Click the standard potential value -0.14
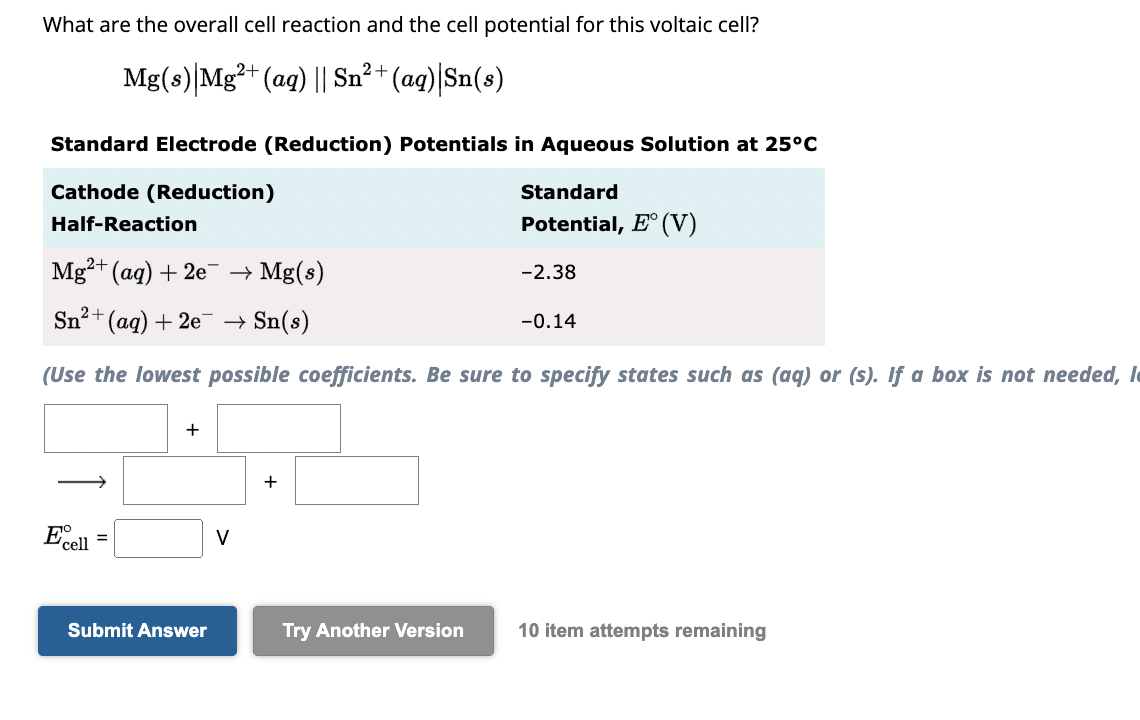 (x=543, y=320)
